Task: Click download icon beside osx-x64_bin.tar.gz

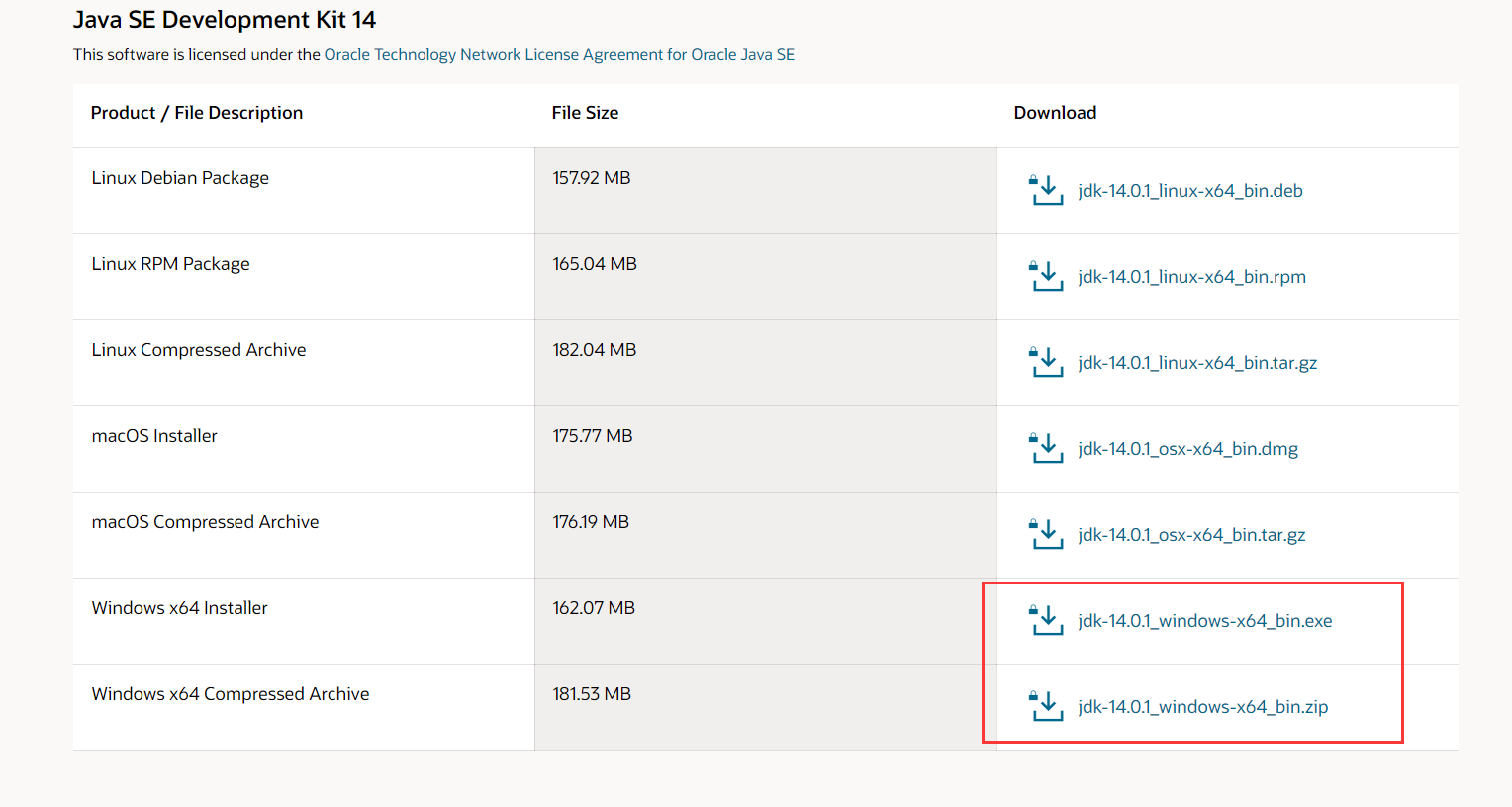Action: click(1046, 534)
